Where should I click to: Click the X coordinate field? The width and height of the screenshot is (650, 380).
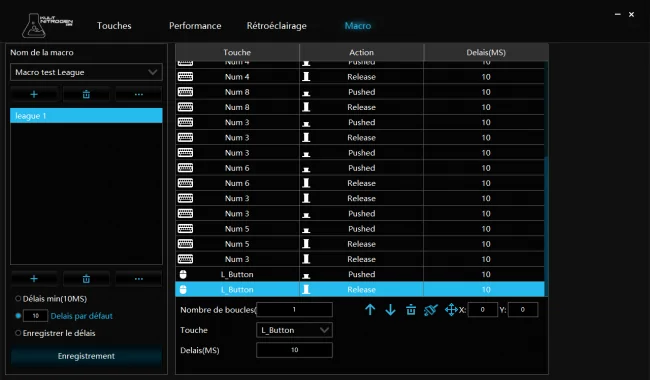pyautogui.click(x=483, y=310)
